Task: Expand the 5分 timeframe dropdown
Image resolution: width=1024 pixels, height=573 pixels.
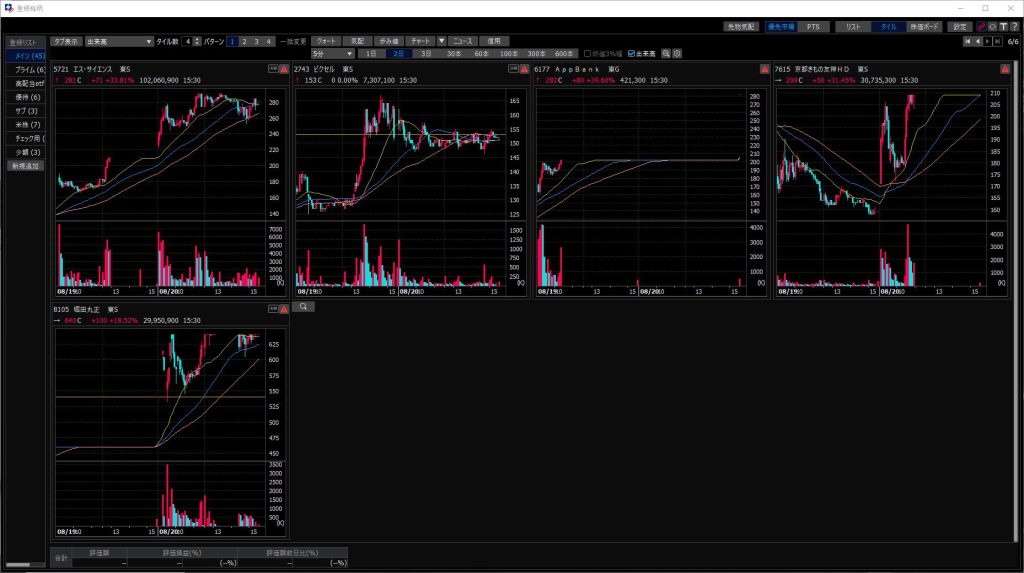Action: (x=332, y=53)
